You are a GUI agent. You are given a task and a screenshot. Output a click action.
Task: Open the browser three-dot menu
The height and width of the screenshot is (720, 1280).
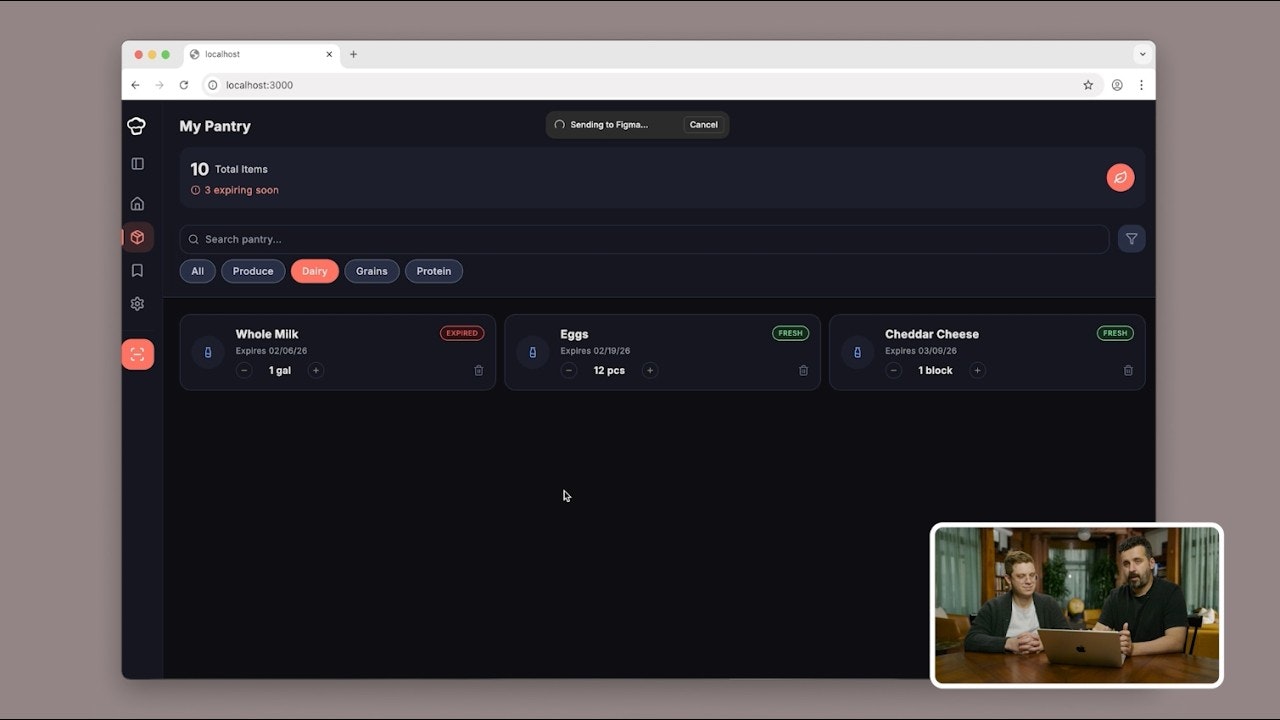[x=1141, y=85]
